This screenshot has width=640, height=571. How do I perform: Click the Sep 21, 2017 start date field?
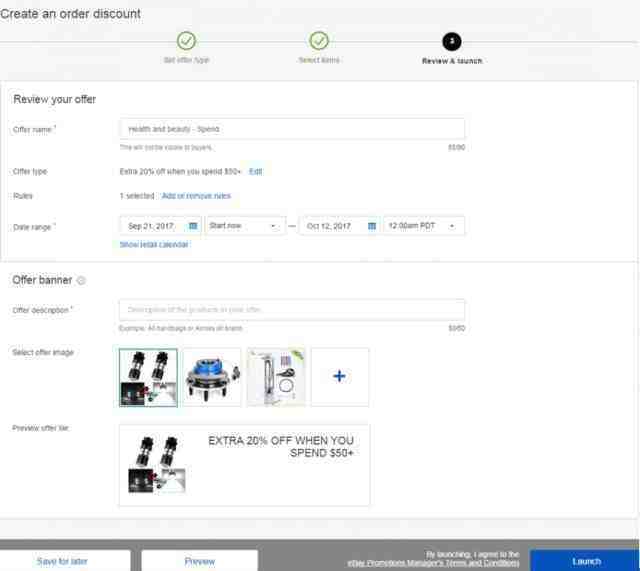[160, 226]
